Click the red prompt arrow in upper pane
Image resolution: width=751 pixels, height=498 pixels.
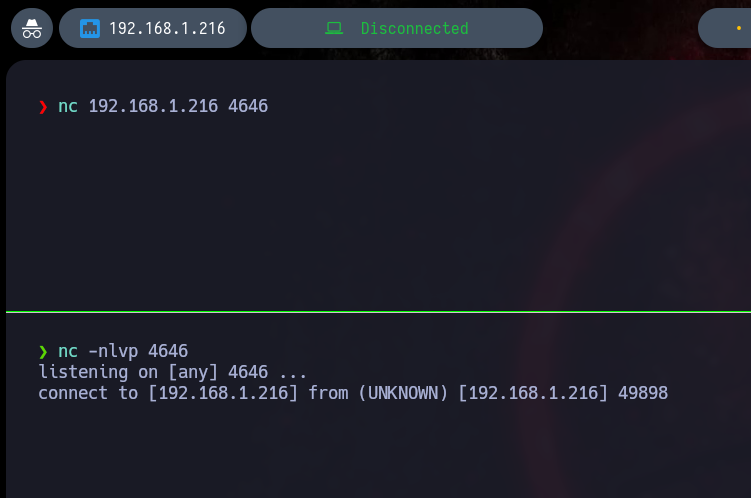click(x=43, y=107)
